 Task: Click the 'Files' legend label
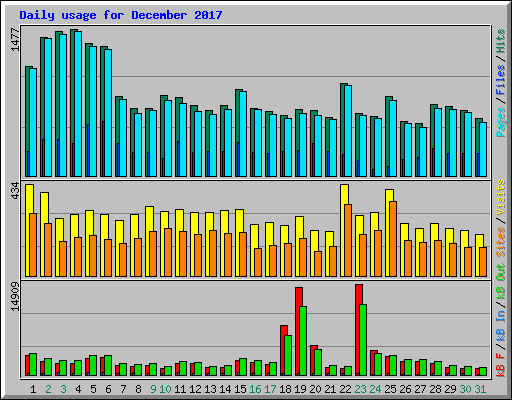[501, 79]
